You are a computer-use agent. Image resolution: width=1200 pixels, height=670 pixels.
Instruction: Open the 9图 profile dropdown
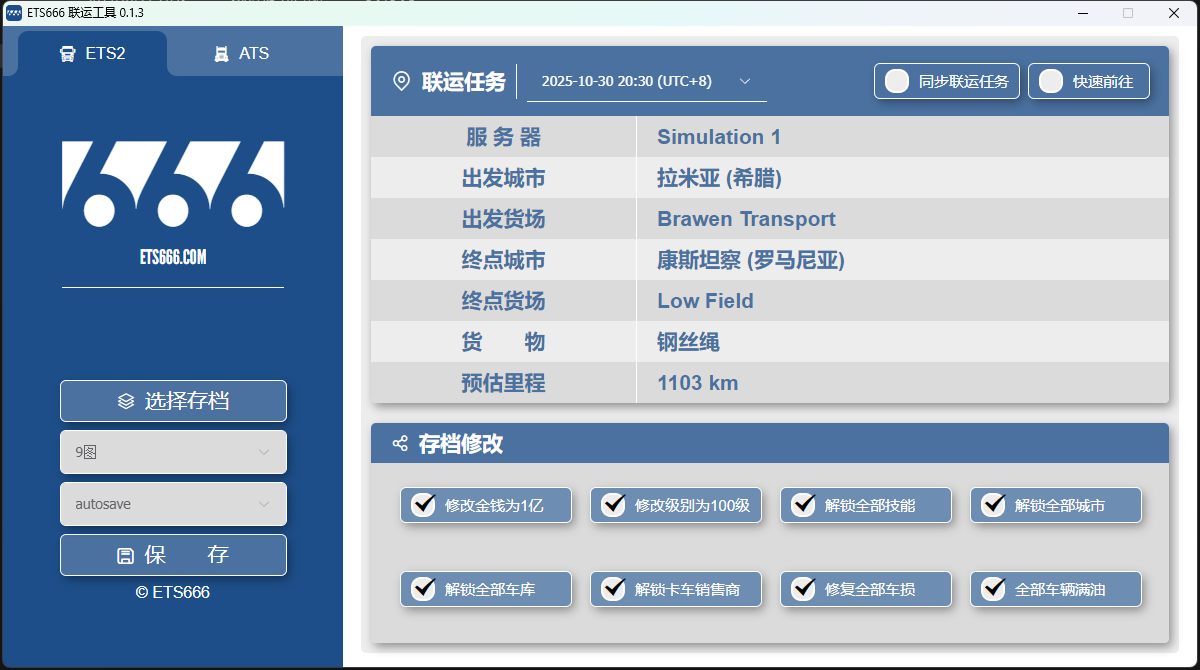(x=173, y=452)
